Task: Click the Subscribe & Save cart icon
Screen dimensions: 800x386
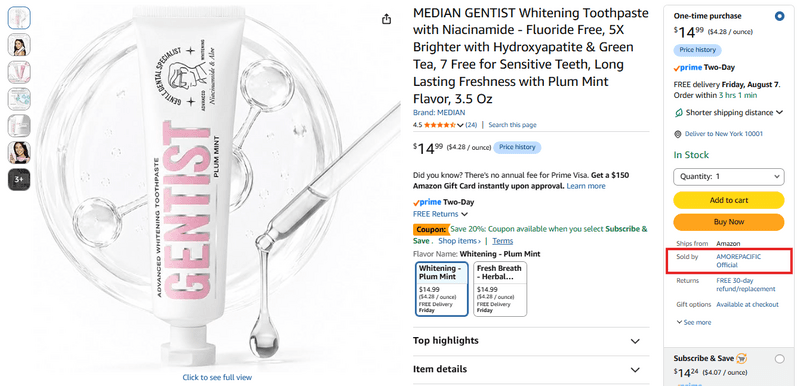Action: coord(742,358)
